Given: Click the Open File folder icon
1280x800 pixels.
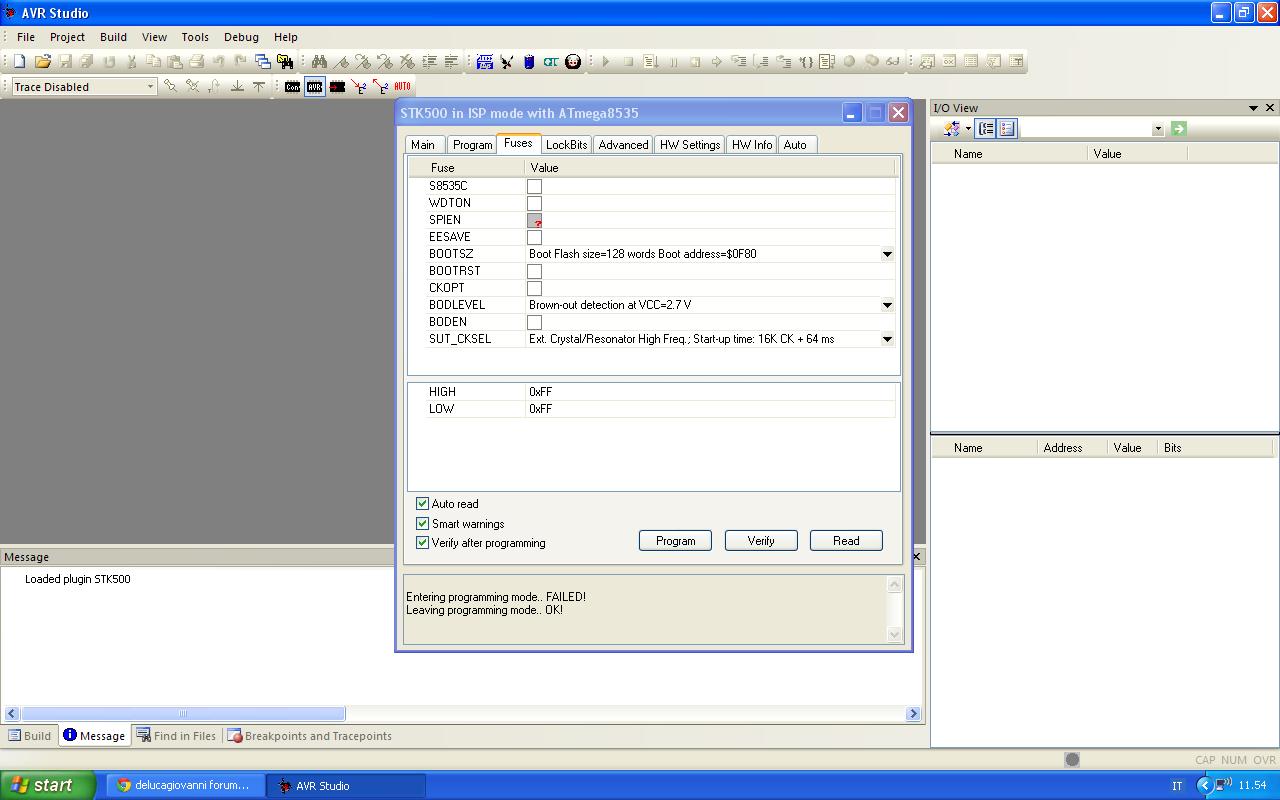Looking at the screenshot, I should coord(42,61).
